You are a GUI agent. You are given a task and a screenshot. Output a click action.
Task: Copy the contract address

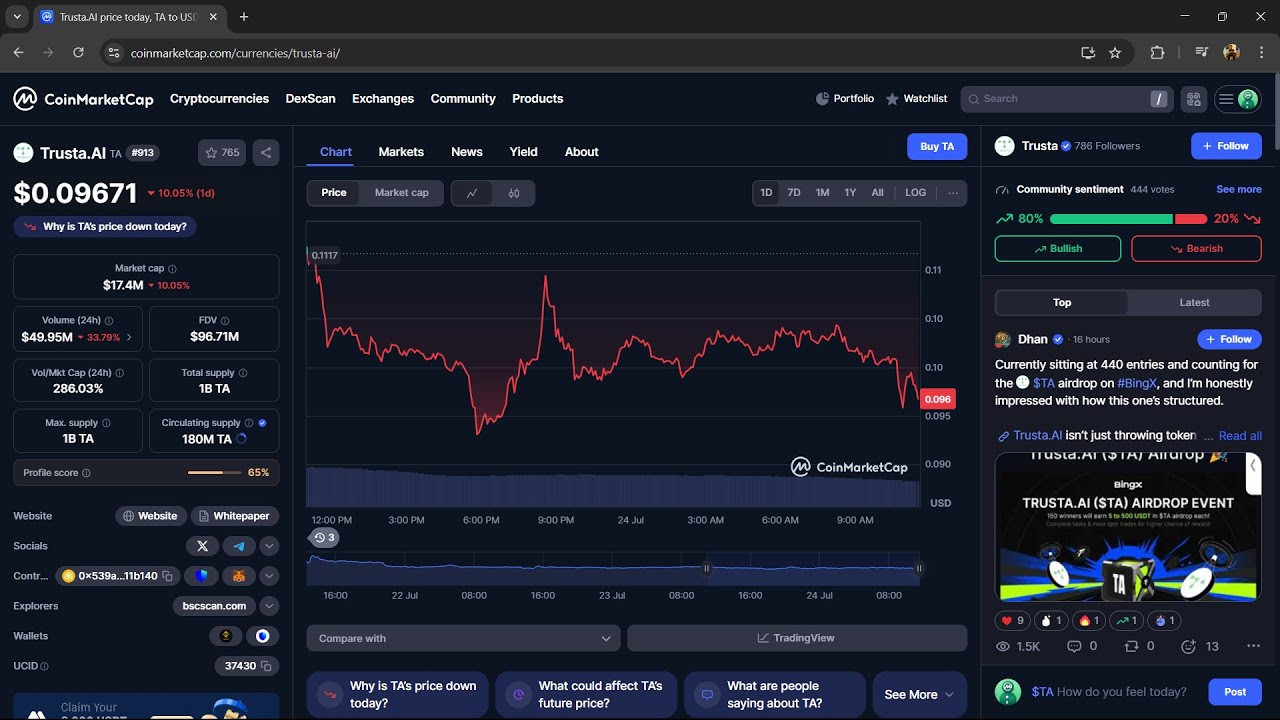[168, 576]
